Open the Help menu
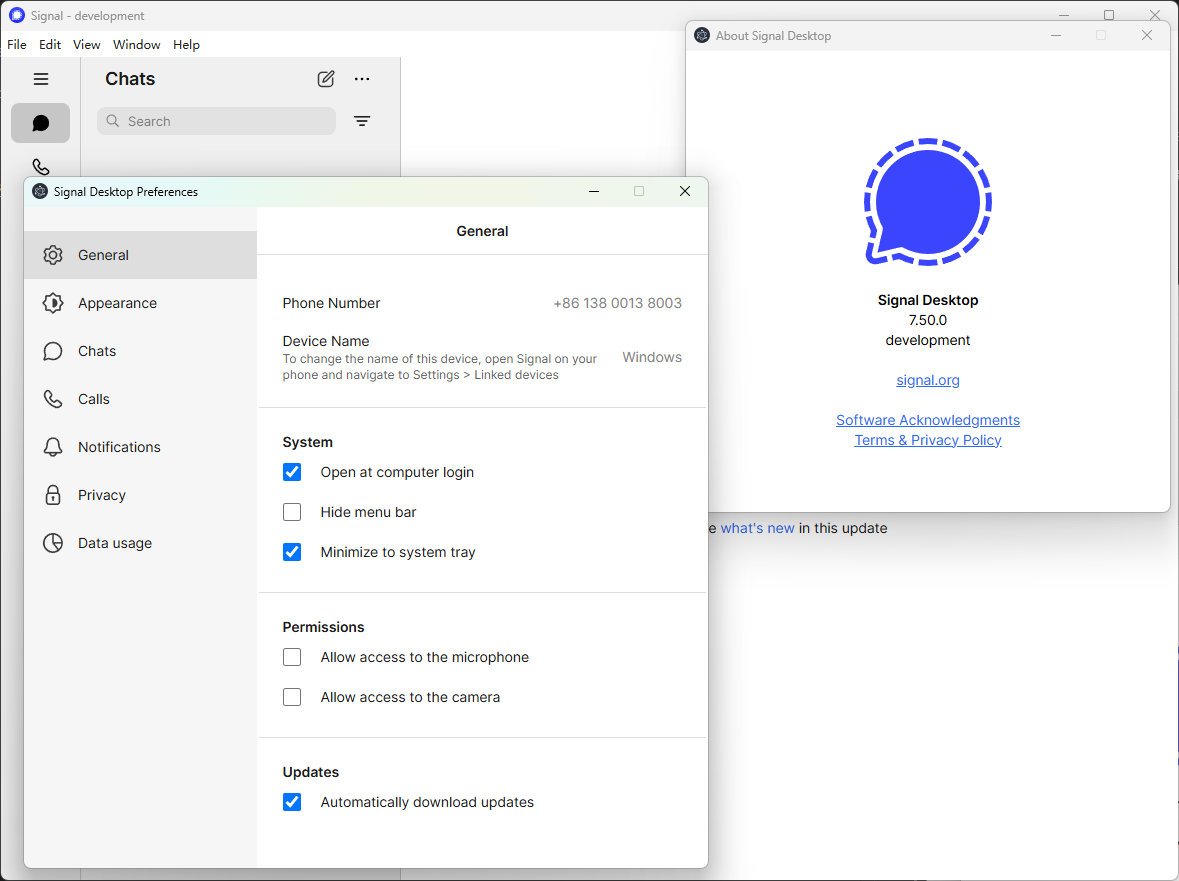The image size is (1179, 881). point(186,44)
